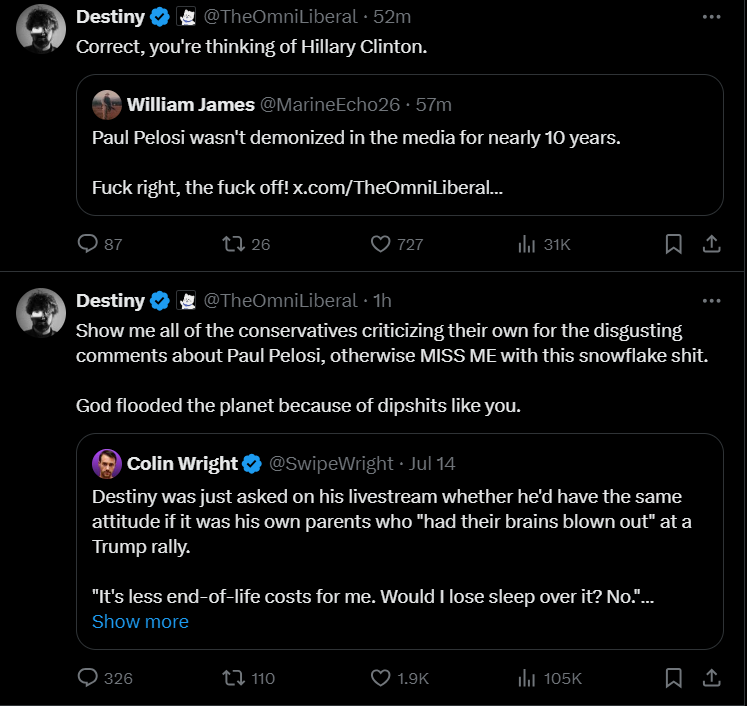Expand Colin Wright's quoted tweet with Show more
The image size is (747, 706).
pos(140,621)
